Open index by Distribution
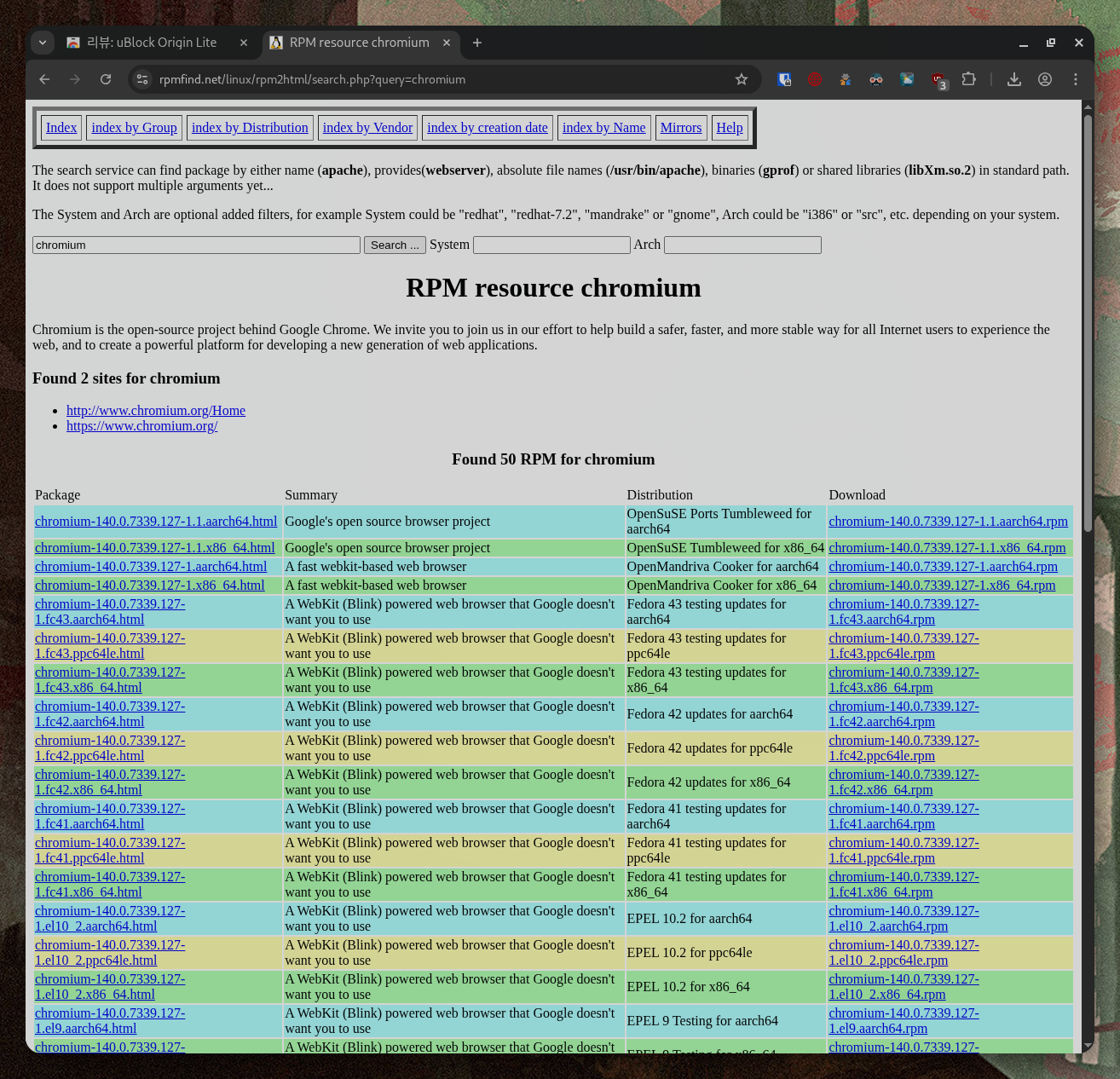1120x1079 pixels. click(x=250, y=128)
